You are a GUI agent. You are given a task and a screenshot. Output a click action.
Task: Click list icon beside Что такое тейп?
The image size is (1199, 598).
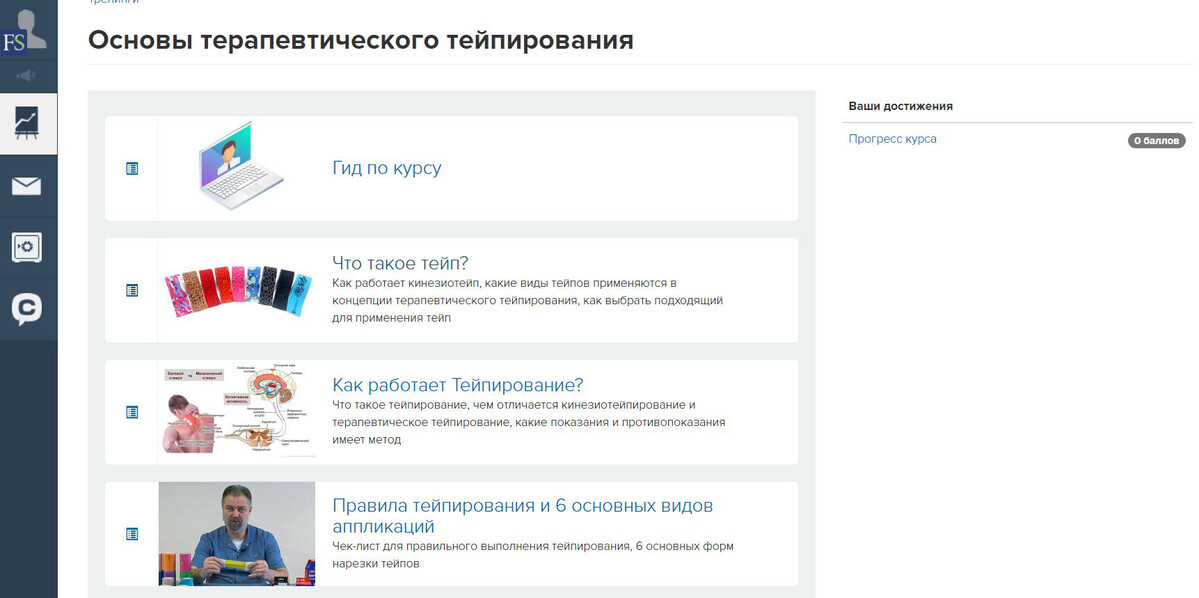click(x=132, y=291)
